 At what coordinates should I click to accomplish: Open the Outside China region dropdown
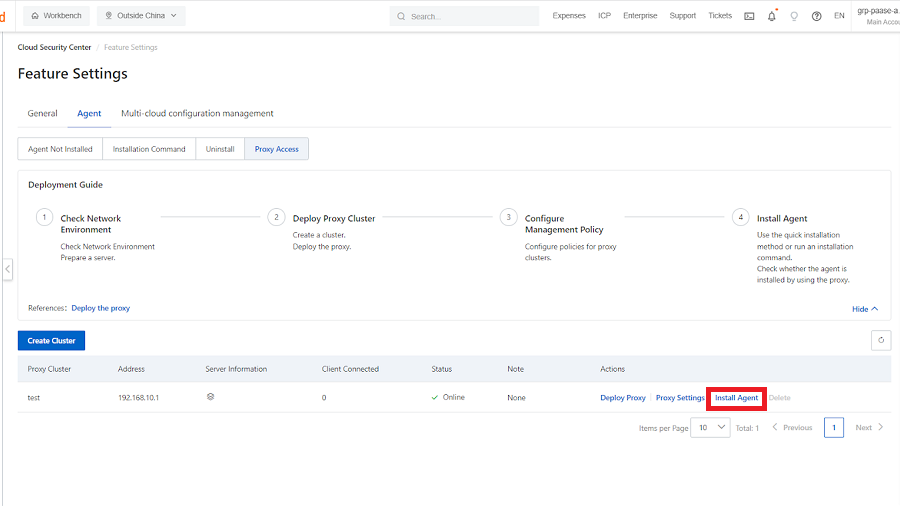point(141,16)
